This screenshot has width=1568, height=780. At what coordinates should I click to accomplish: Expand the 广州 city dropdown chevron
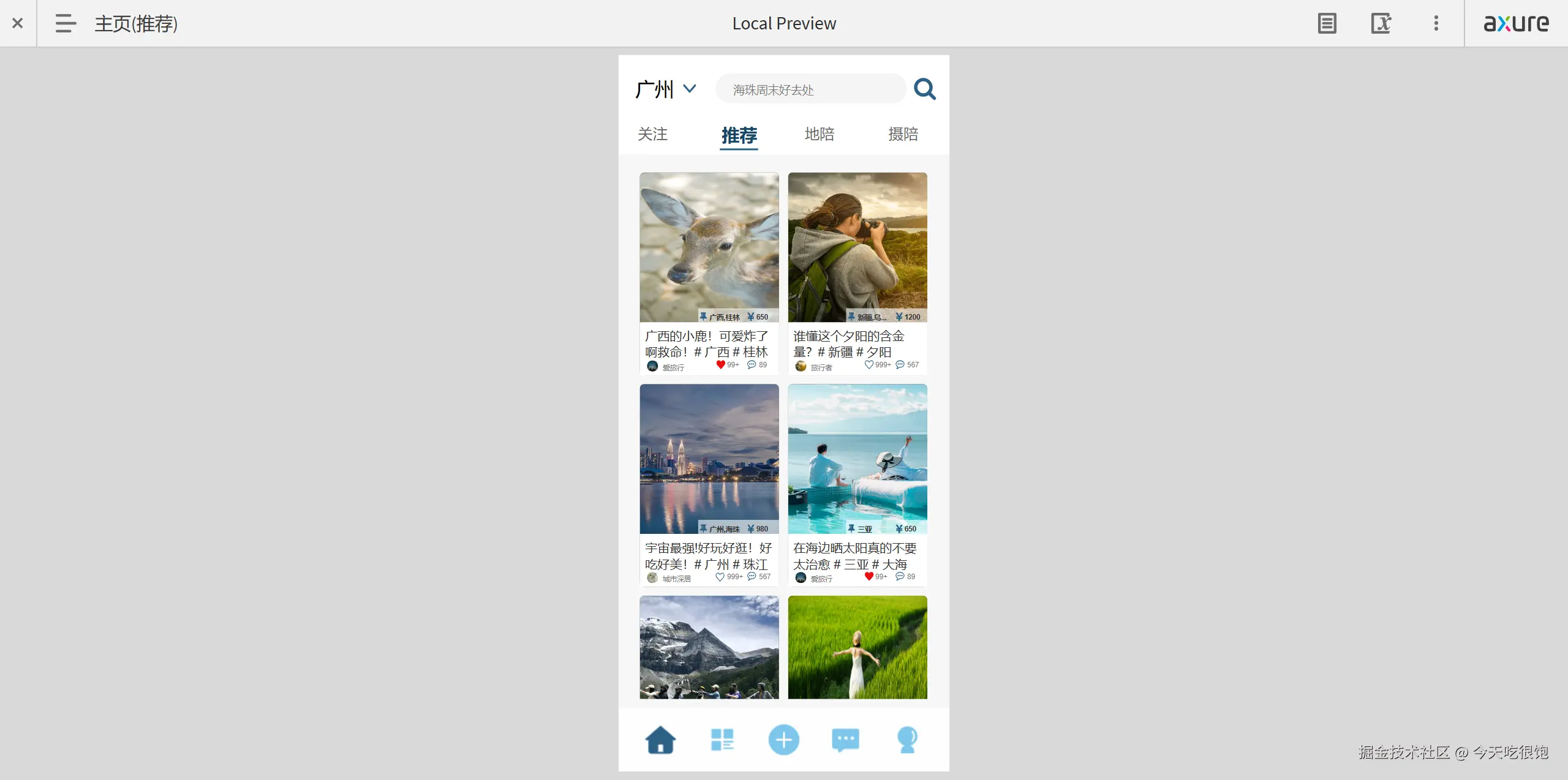coord(690,89)
